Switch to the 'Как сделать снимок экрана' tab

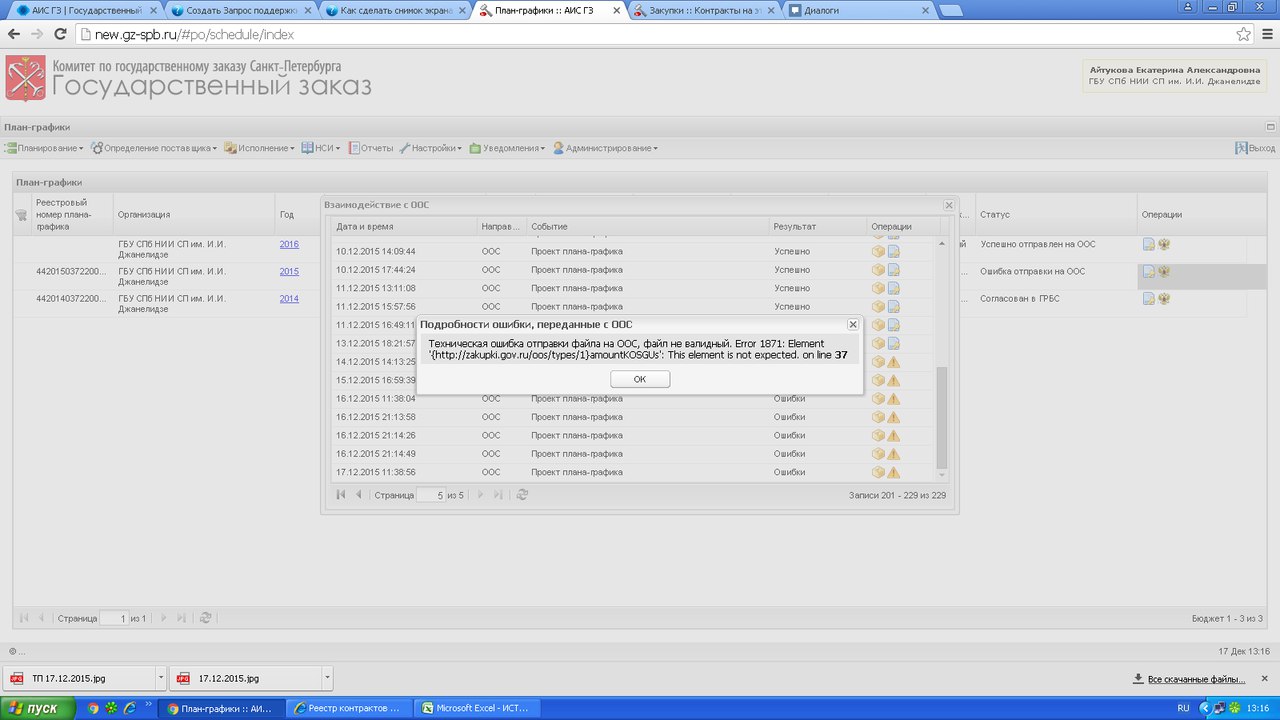pyautogui.click(x=396, y=10)
